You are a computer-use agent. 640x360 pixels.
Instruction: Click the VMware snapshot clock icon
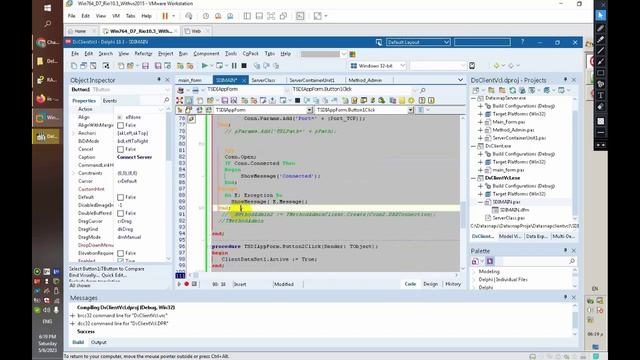tap(206, 16)
